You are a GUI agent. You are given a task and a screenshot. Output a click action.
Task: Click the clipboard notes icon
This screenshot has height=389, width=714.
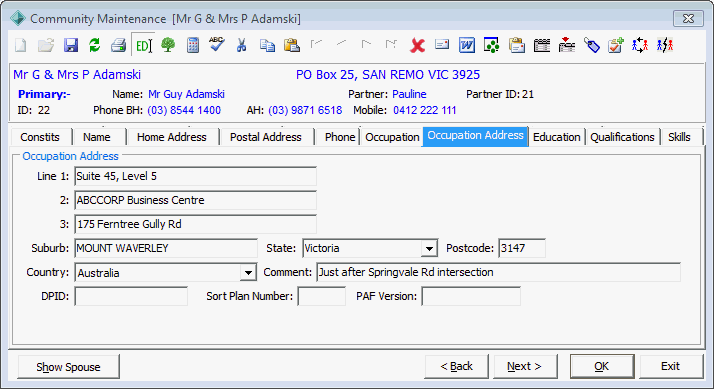click(517, 45)
